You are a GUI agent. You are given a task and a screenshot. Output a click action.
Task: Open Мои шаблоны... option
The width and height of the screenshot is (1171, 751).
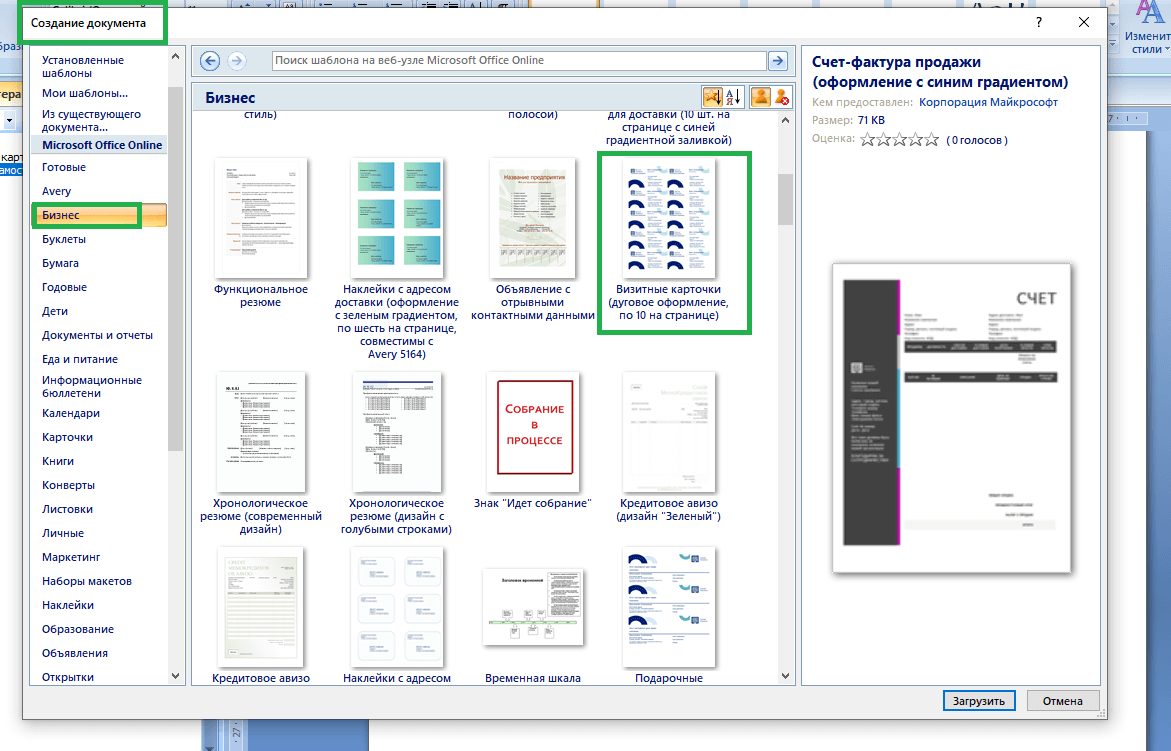(x=85, y=93)
